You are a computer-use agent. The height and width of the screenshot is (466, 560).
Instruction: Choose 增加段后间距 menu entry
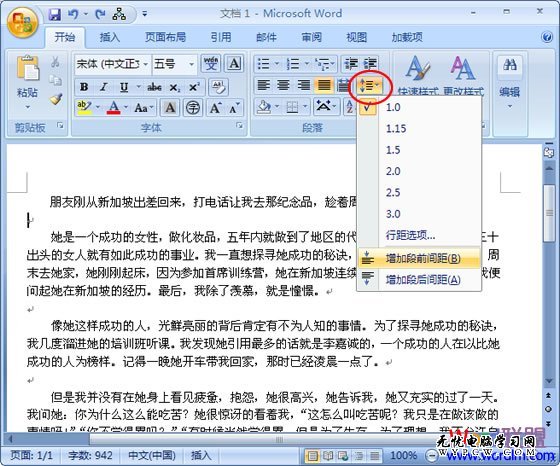420,279
